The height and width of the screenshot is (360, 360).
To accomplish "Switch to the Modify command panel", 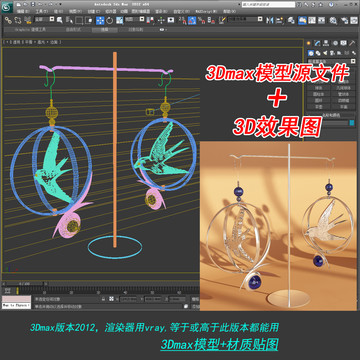I will coord(317,43).
